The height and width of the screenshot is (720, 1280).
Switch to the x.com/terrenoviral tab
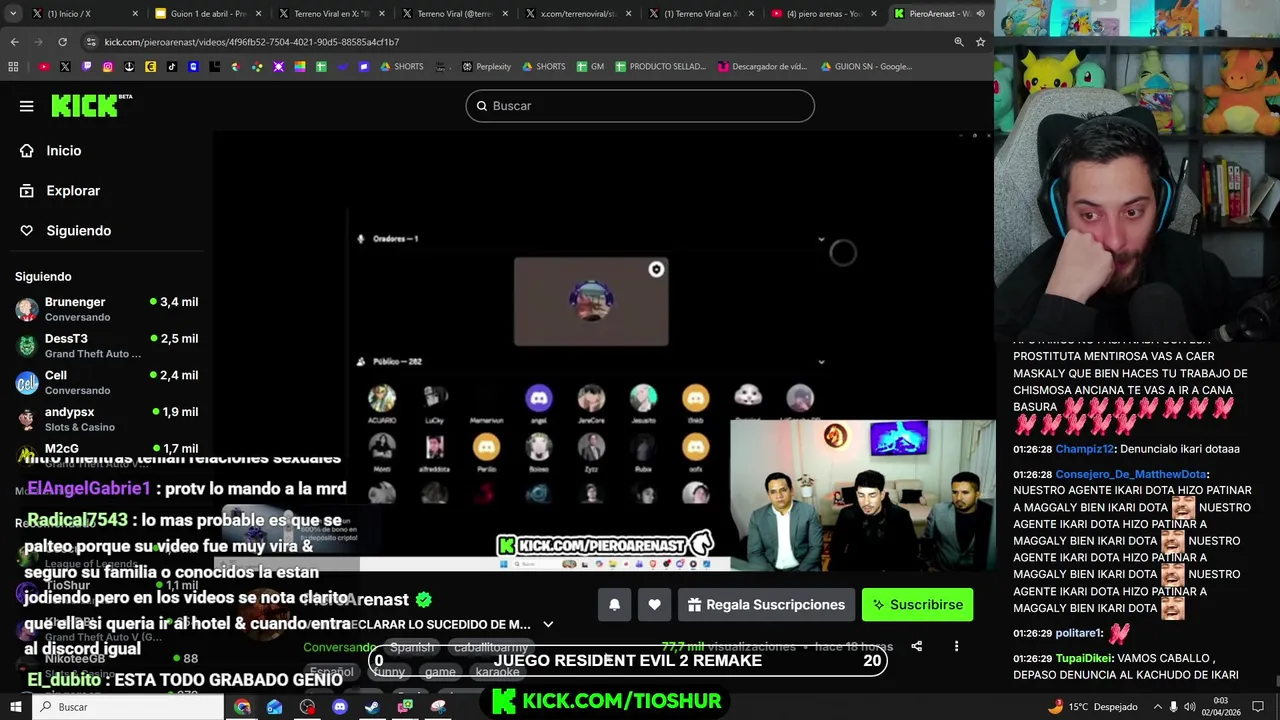pos(578,14)
